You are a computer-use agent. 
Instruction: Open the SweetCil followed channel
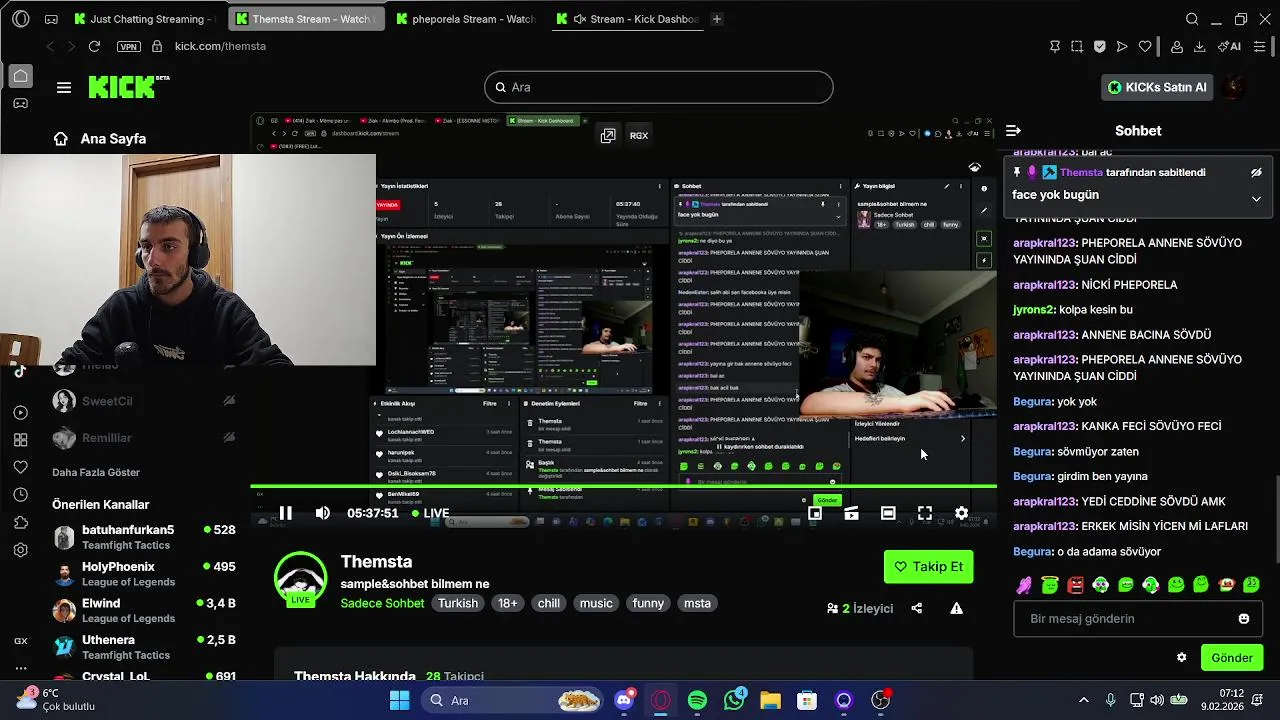[145, 401]
